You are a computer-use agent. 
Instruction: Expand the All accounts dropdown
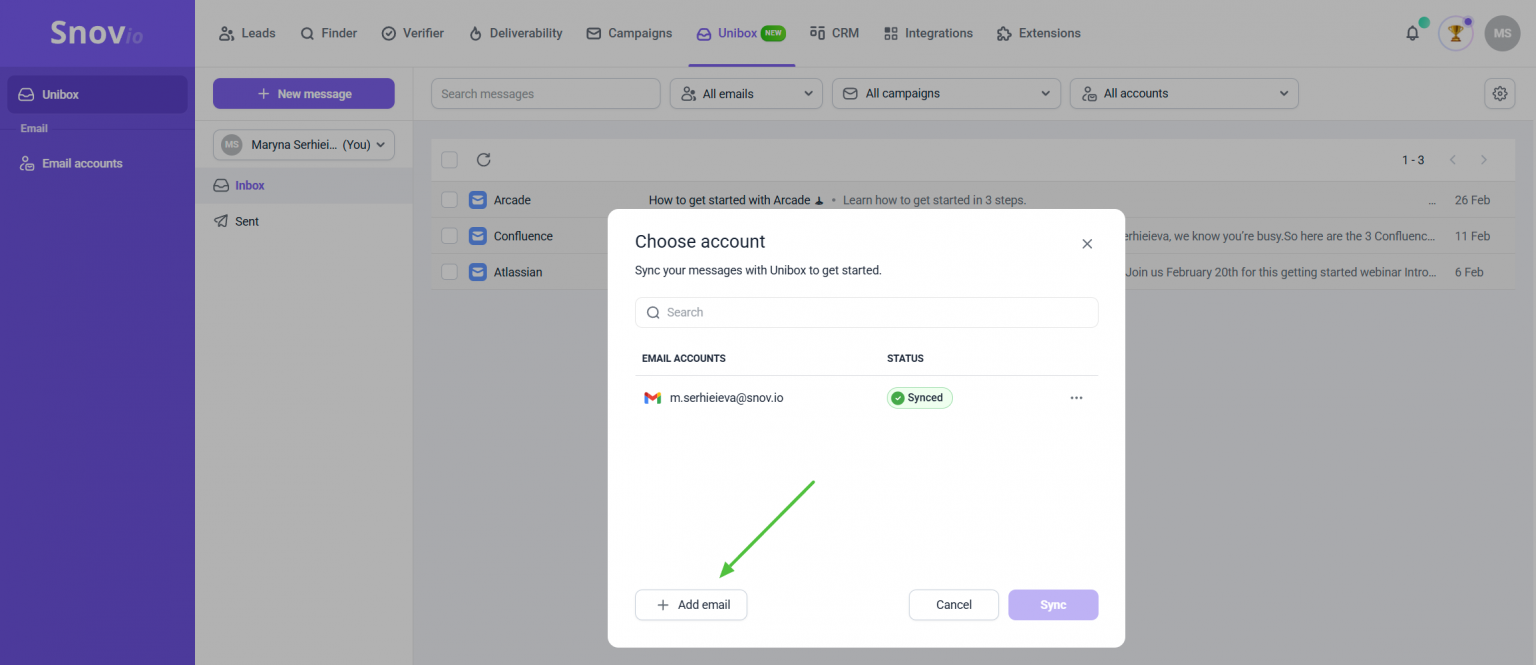click(1184, 94)
